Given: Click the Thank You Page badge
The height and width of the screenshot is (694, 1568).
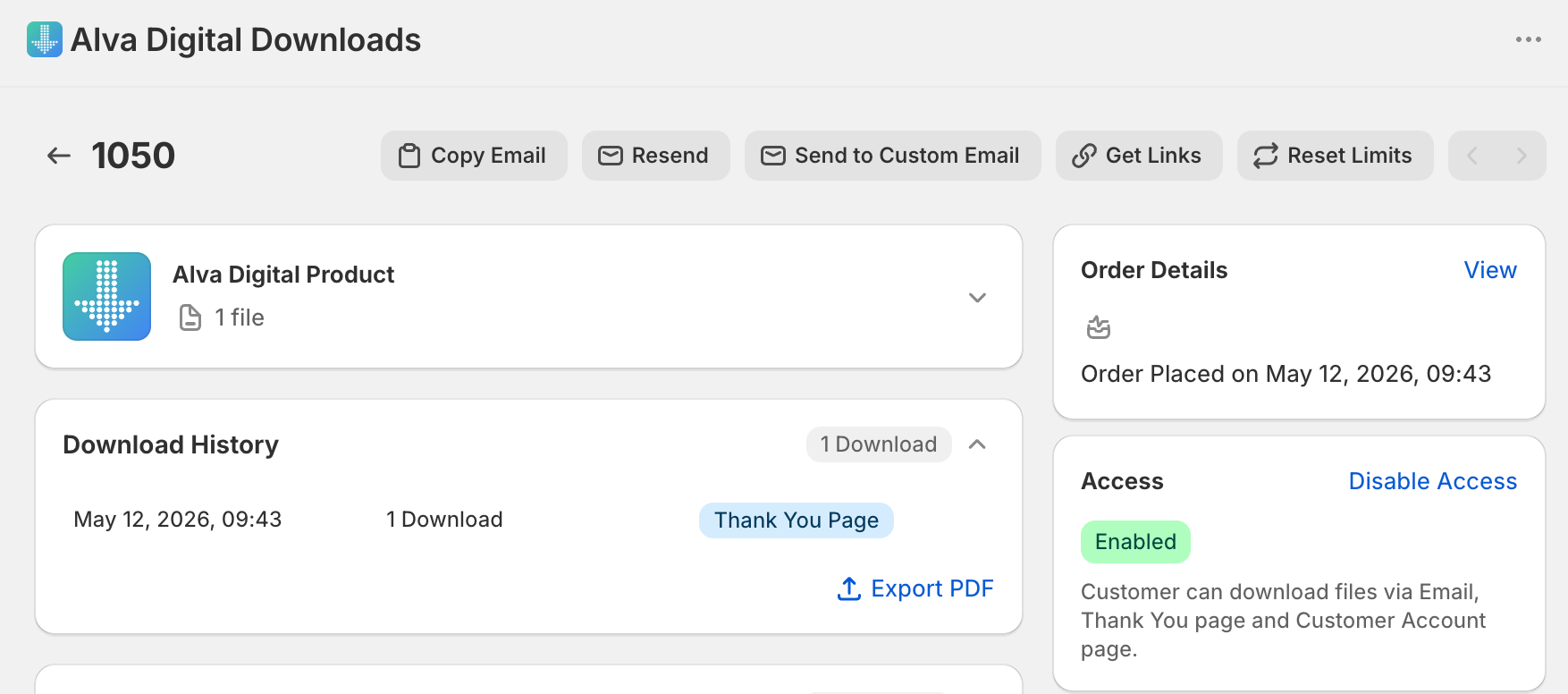Looking at the screenshot, I should click(797, 520).
